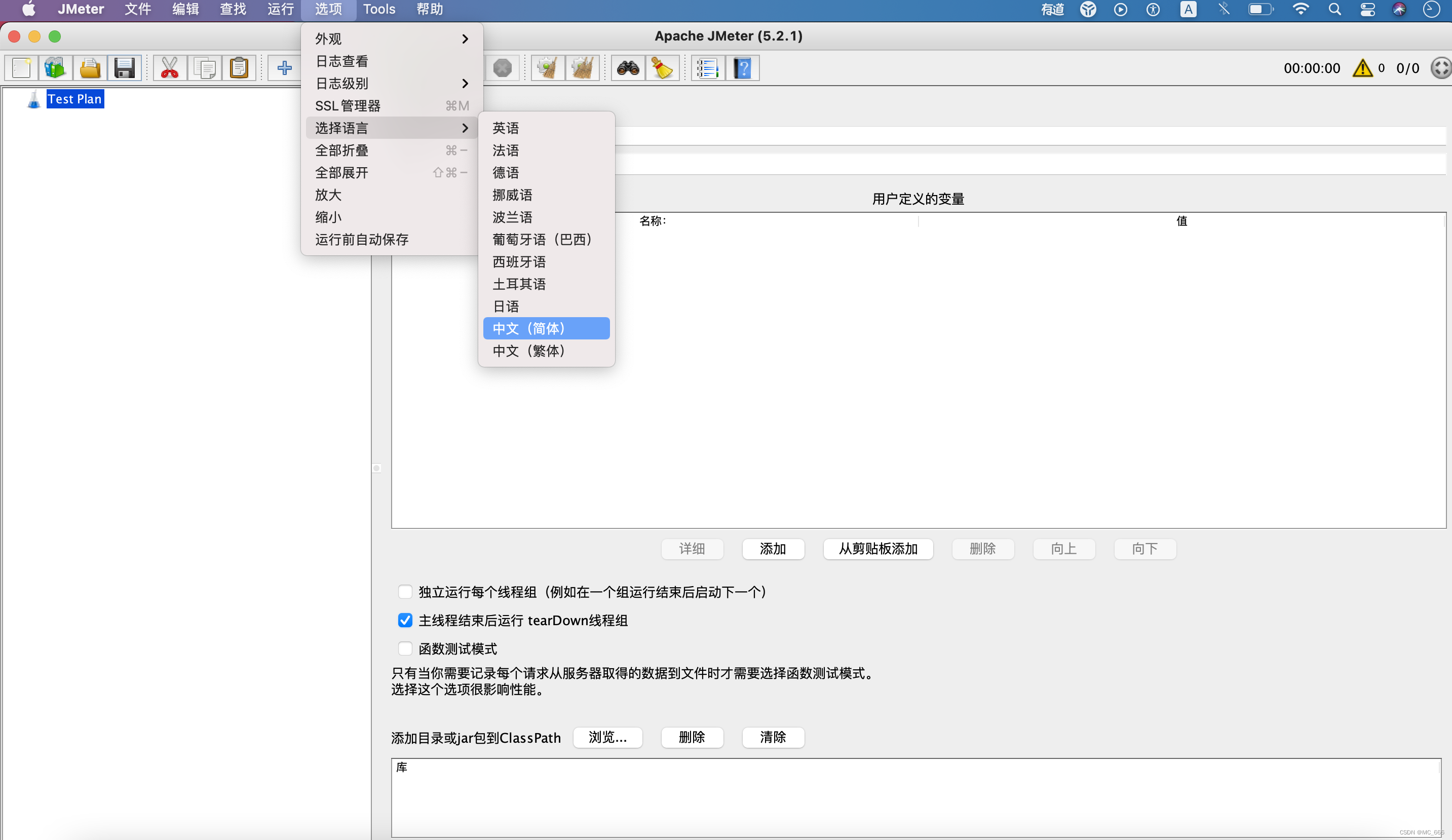
Task: Expand the 日志级别 submenu
Action: tap(392, 84)
